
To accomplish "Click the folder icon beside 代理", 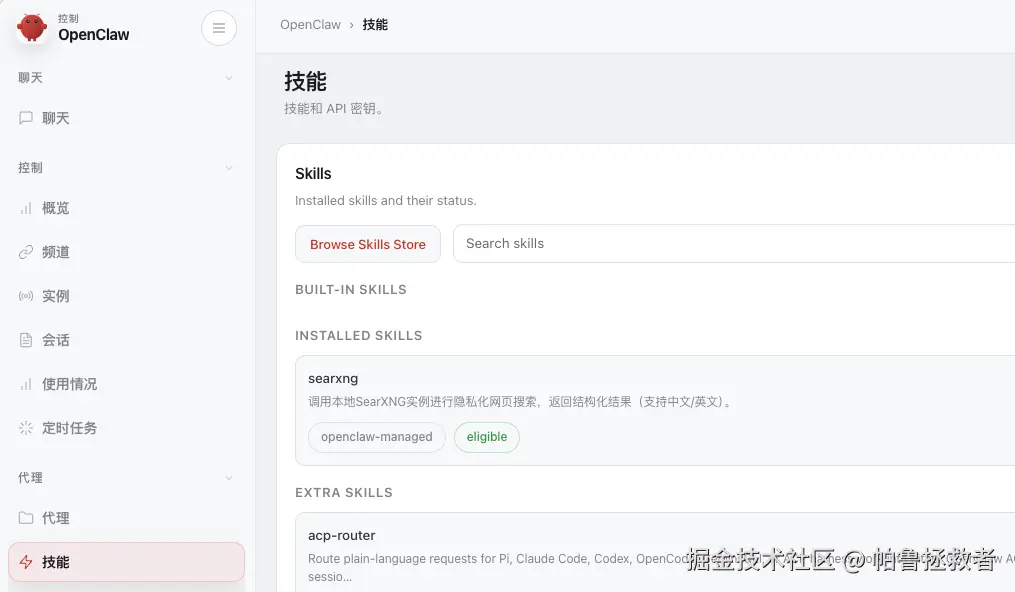I will [26, 518].
